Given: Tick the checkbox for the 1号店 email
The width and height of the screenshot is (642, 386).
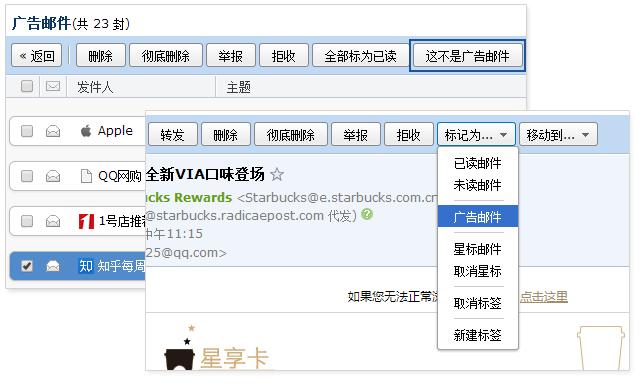Looking at the screenshot, I should point(27,221).
